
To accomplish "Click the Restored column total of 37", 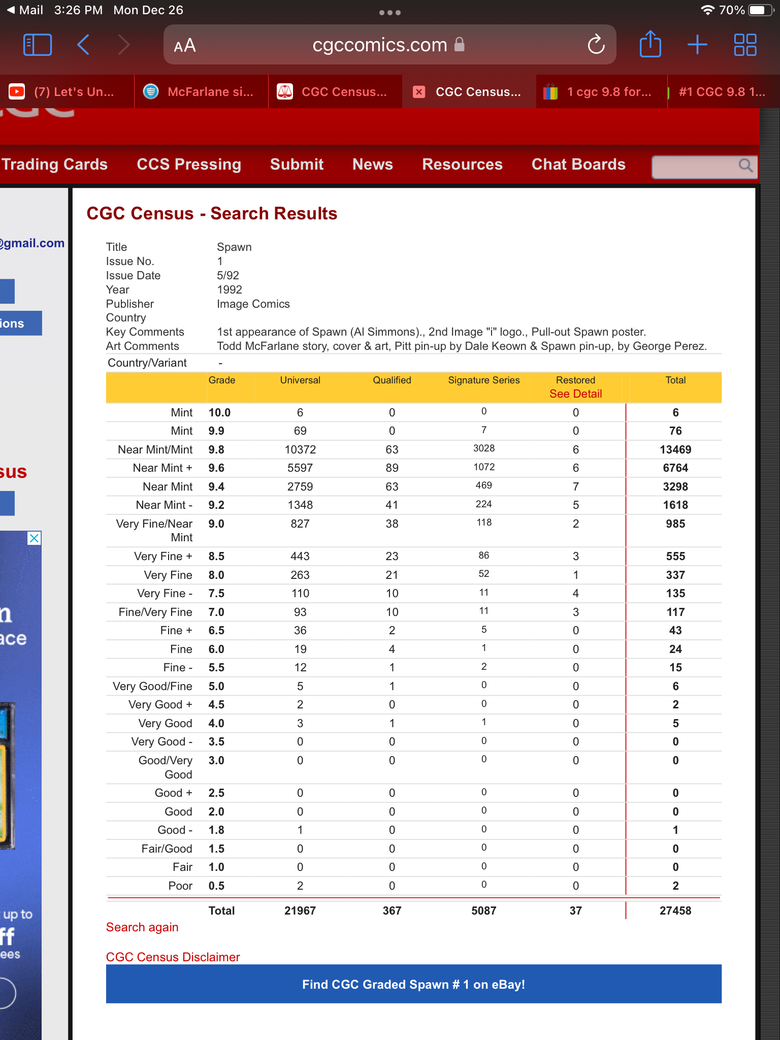I will pos(575,911).
